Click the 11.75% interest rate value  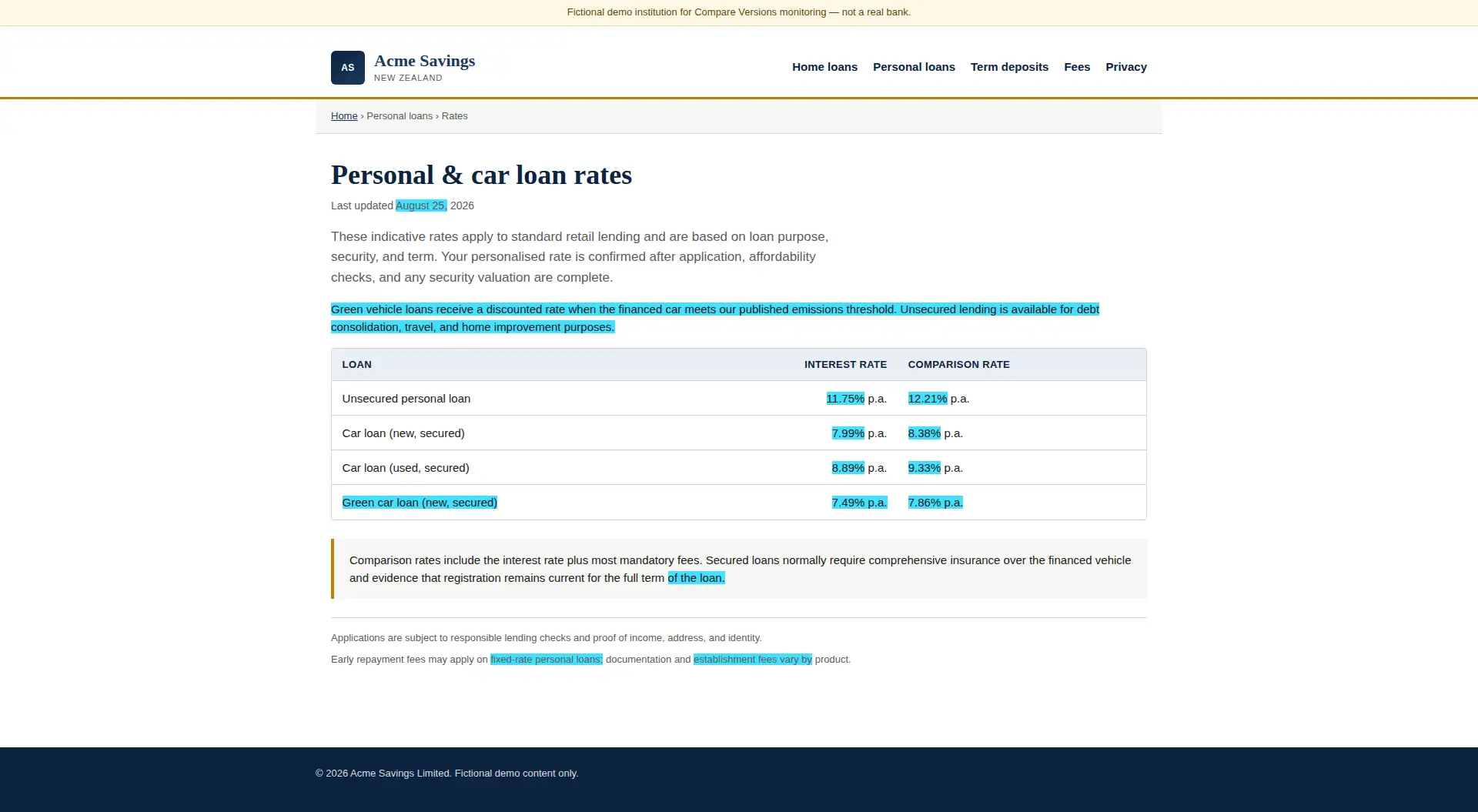(x=845, y=399)
